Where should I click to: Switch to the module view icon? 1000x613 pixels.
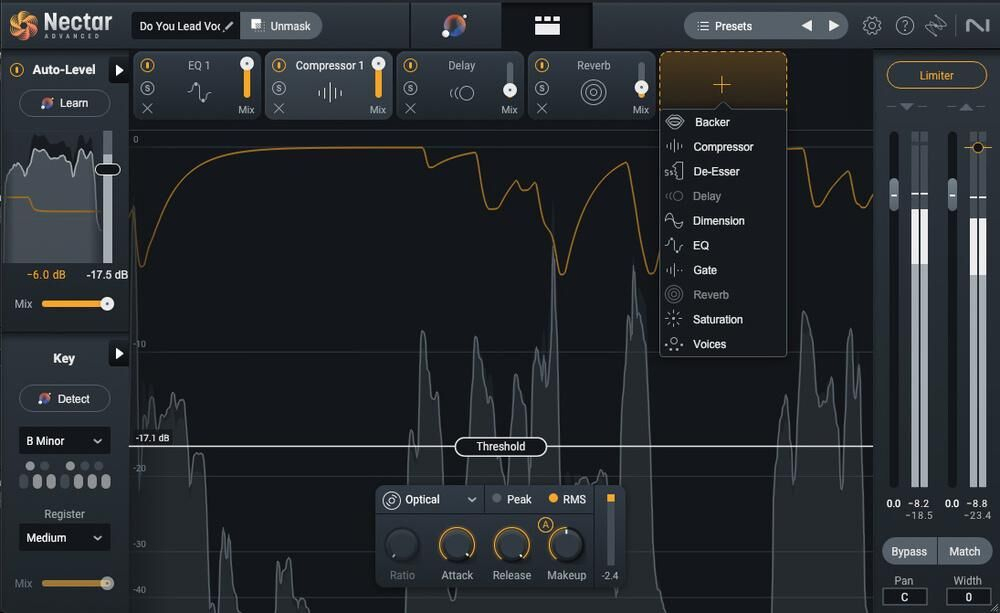click(547, 26)
